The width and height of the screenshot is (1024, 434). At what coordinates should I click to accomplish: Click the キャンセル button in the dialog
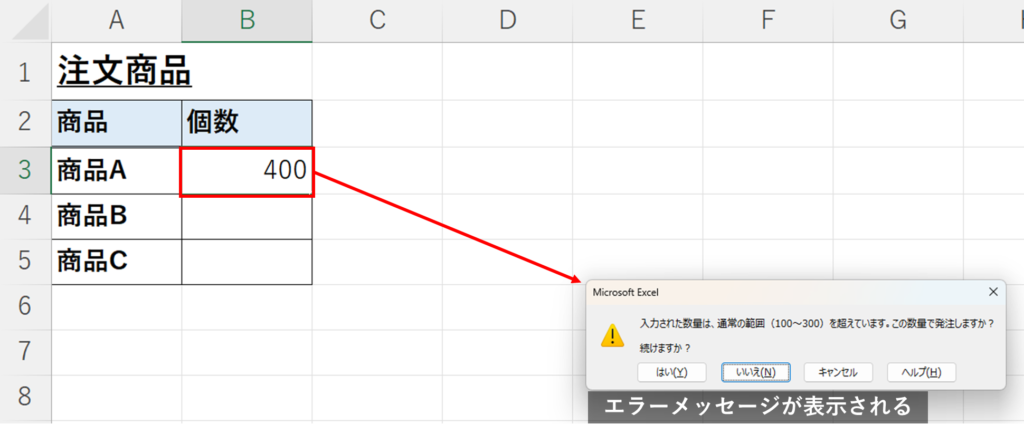(x=839, y=373)
